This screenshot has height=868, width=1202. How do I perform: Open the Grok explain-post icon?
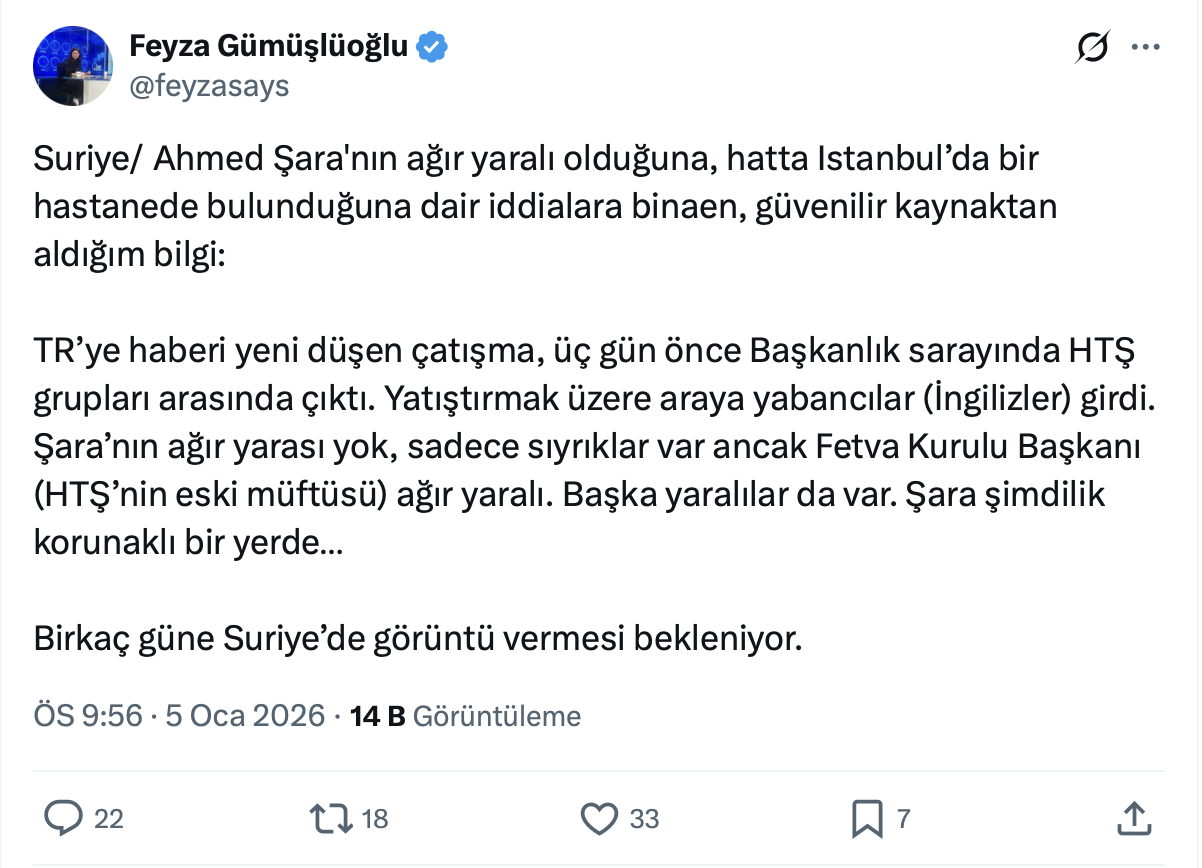1091,47
